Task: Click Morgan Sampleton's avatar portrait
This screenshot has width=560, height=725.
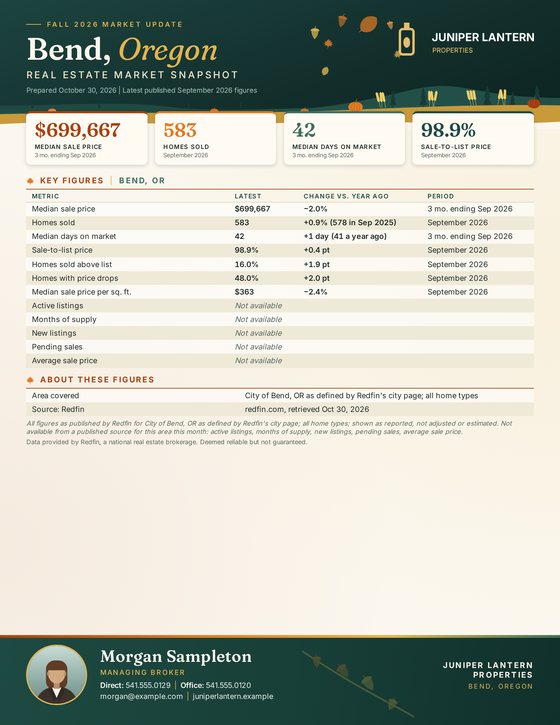Action: [x=56, y=675]
